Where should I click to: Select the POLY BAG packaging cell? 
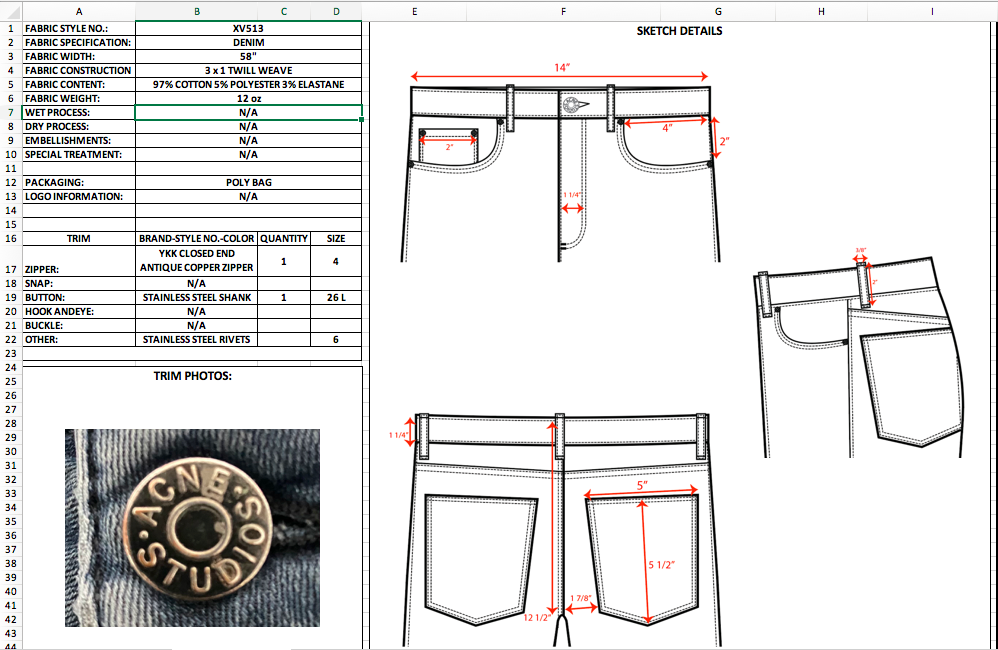point(248,183)
